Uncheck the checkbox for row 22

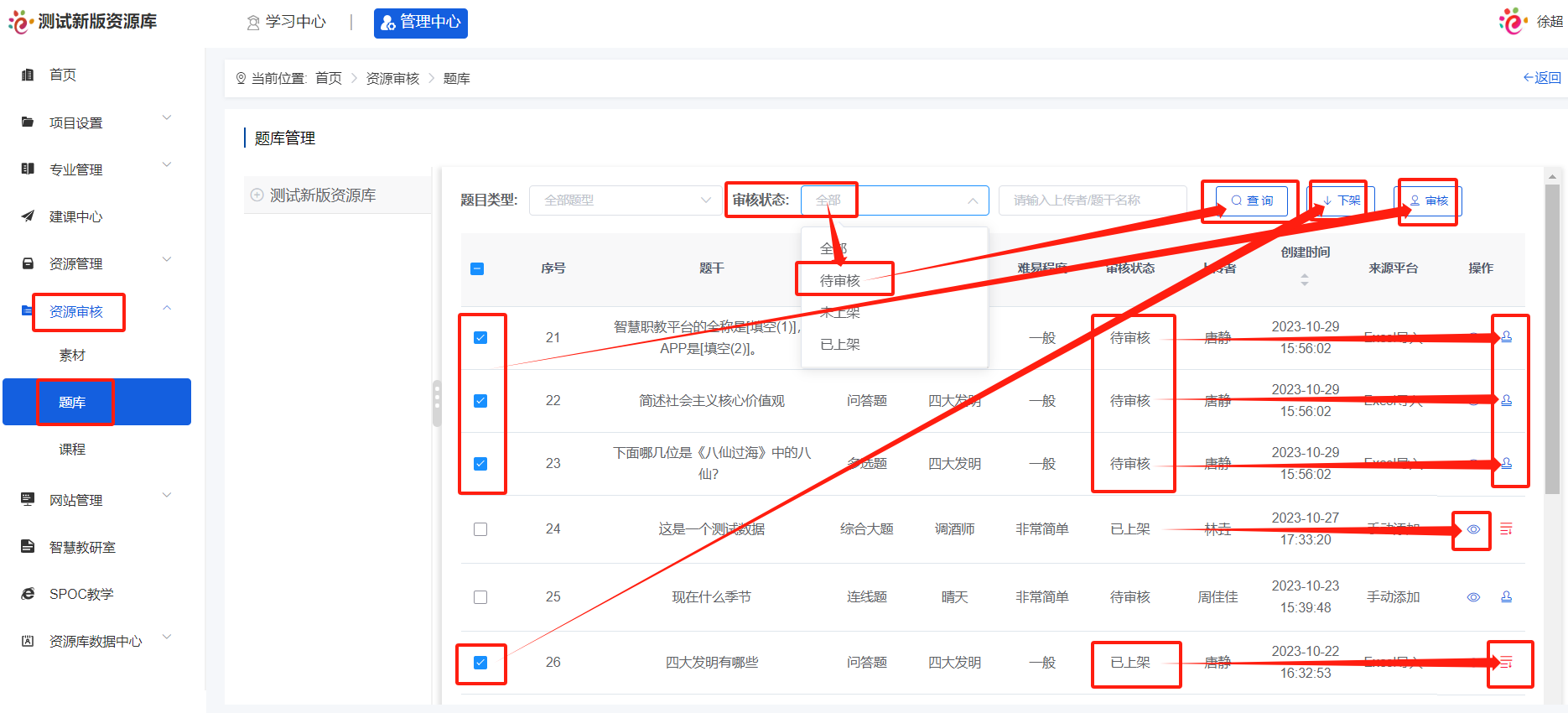[480, 400]
